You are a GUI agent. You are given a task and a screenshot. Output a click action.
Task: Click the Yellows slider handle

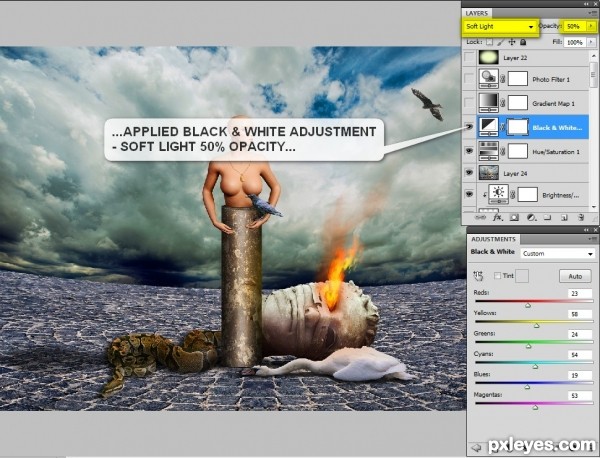[x=536, y=326]
